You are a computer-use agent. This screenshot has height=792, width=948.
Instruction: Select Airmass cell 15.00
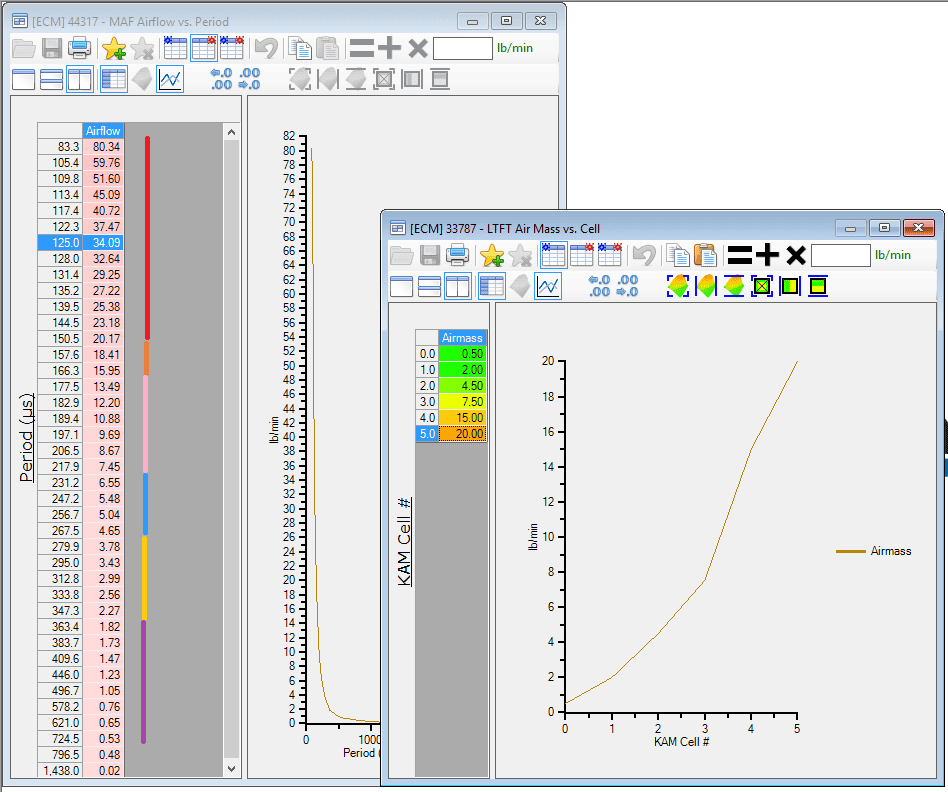(463, 418)
